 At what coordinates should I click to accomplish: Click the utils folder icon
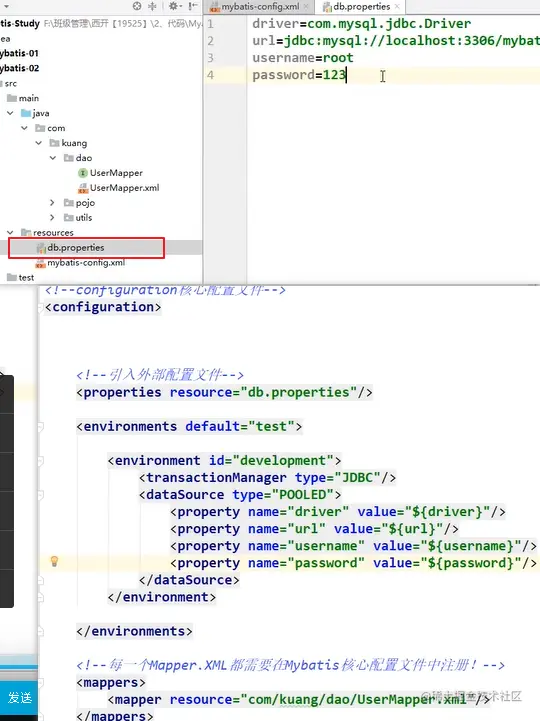click(x=69, y=217)
